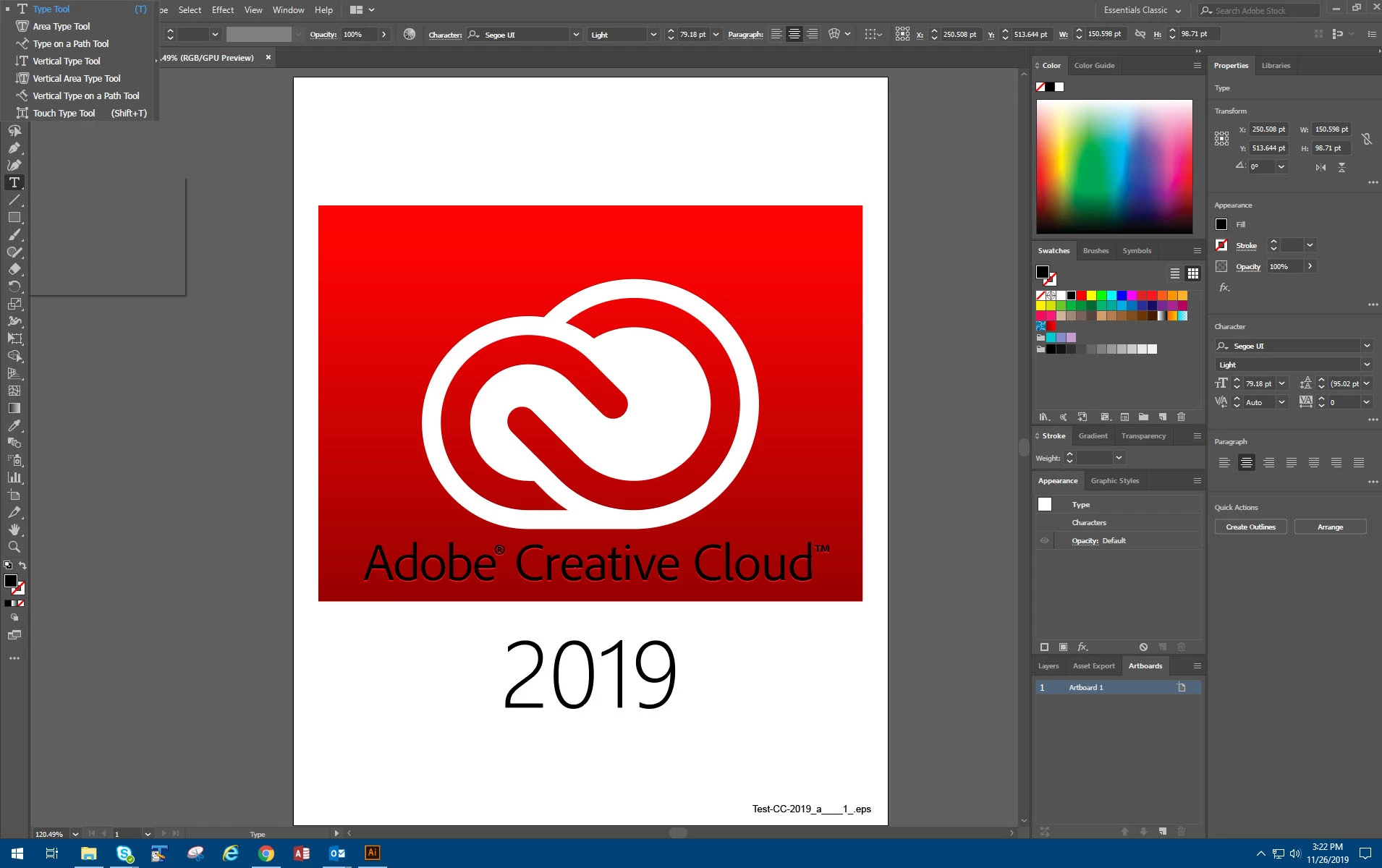Open the Paragraph: panel link in control bar

pos(745,35)
